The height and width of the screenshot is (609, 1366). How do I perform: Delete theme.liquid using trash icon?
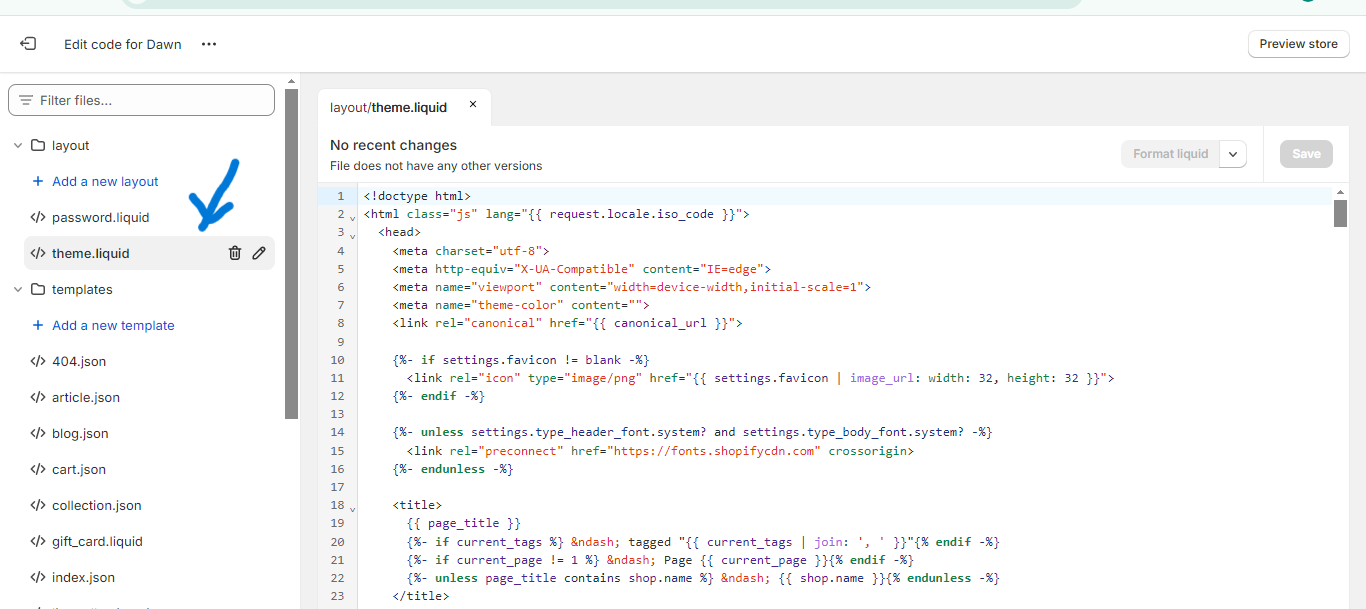(235, 253)
